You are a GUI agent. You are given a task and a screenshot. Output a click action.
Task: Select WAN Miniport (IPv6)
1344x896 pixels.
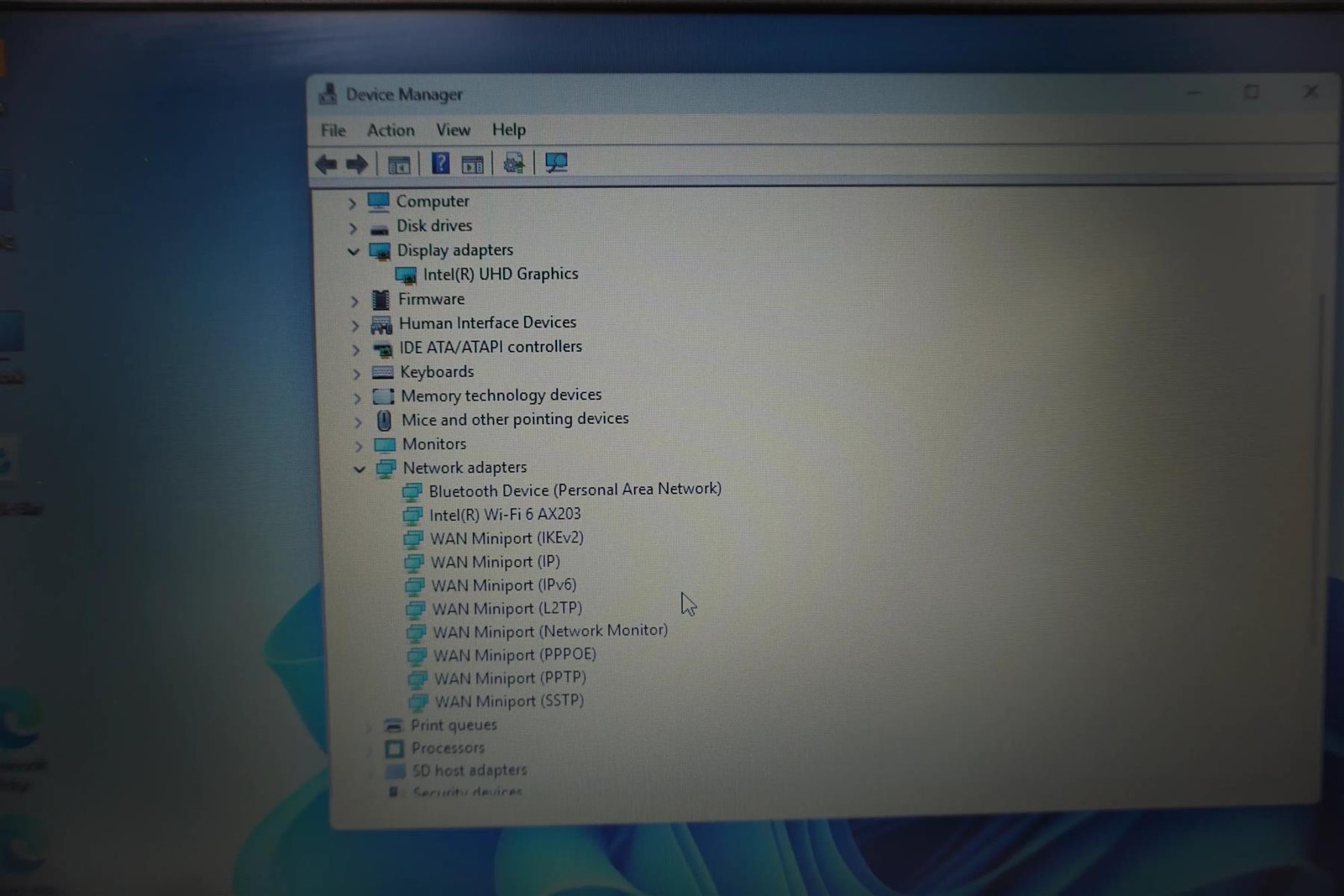click(504, 585)
